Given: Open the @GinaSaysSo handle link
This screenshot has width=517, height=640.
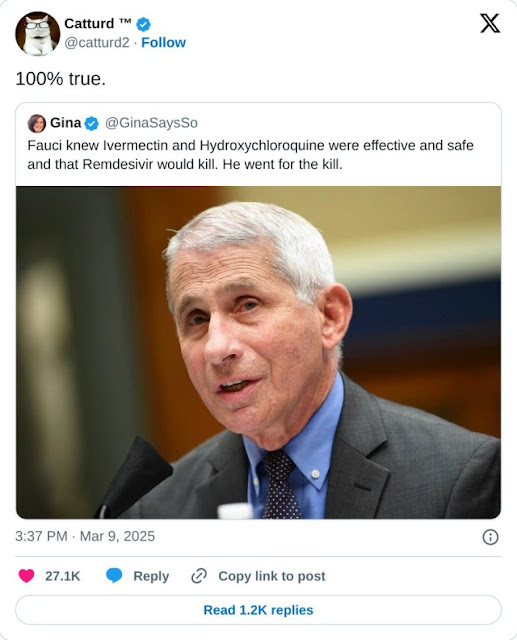Looking at the screenshot, I should (151, 123).
